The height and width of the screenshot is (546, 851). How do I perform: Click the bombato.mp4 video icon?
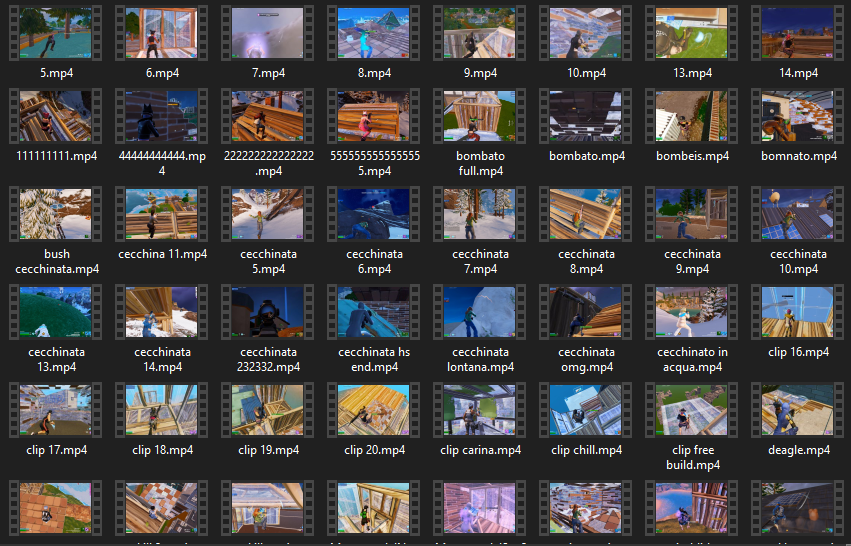pos(586,116)
